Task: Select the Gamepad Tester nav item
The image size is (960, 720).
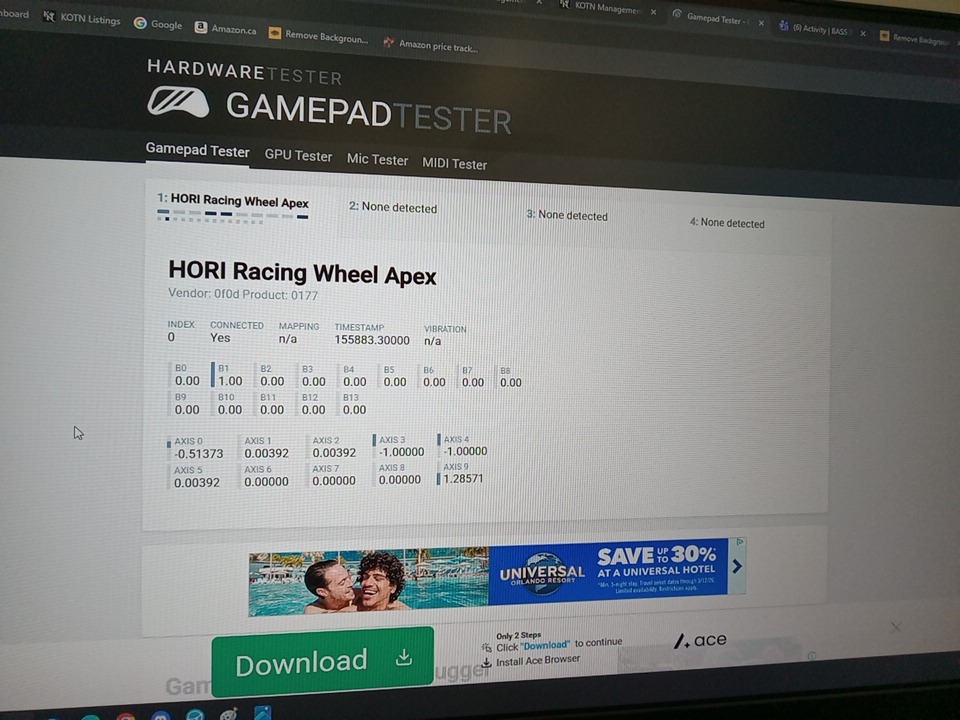Action: (x=197, y=151)
